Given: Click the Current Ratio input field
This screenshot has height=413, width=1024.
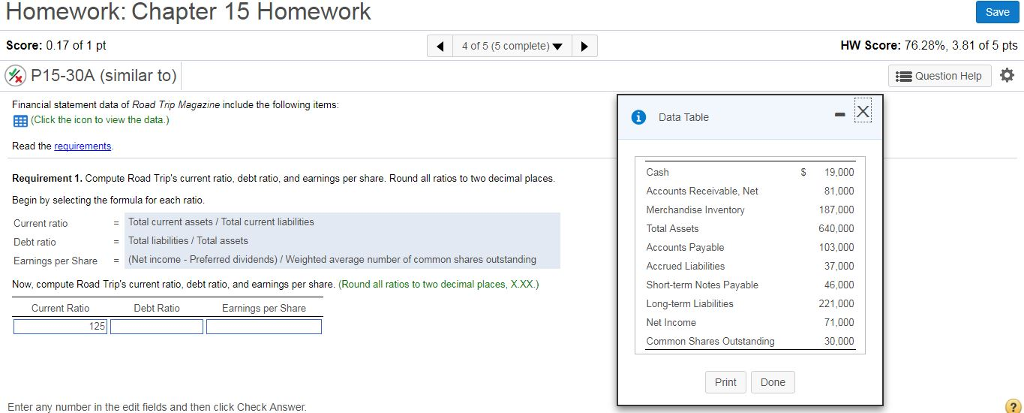Looking at the screenshot, I should pos(60,326).
